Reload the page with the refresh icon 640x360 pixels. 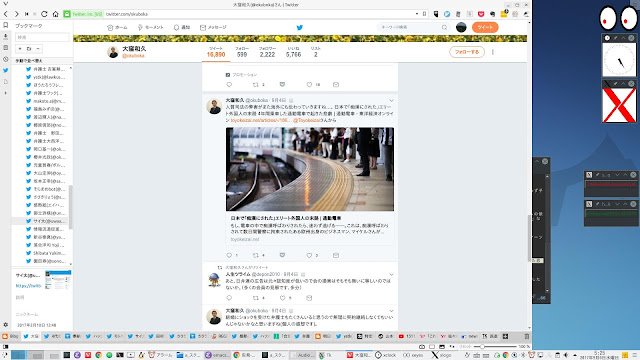click(x=44, y=14)
